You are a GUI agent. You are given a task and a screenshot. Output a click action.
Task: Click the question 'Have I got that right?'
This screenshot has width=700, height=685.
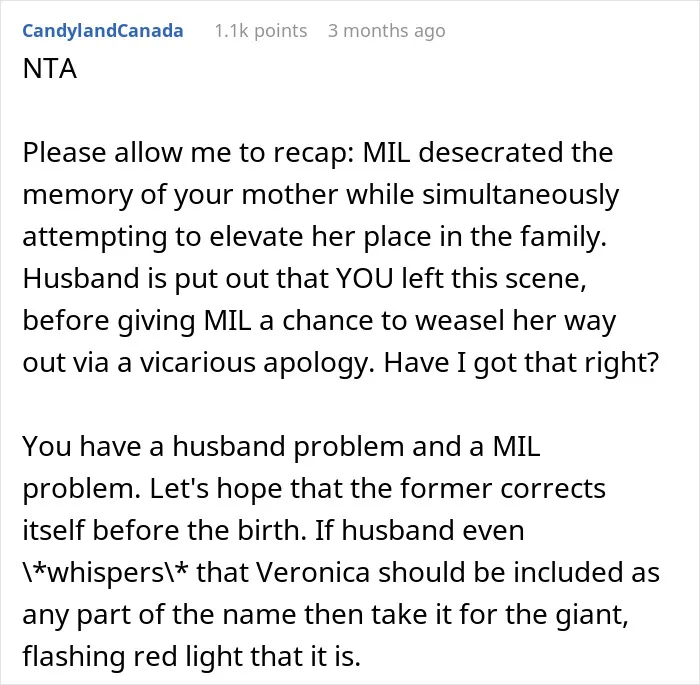click(x=521, y=363)
